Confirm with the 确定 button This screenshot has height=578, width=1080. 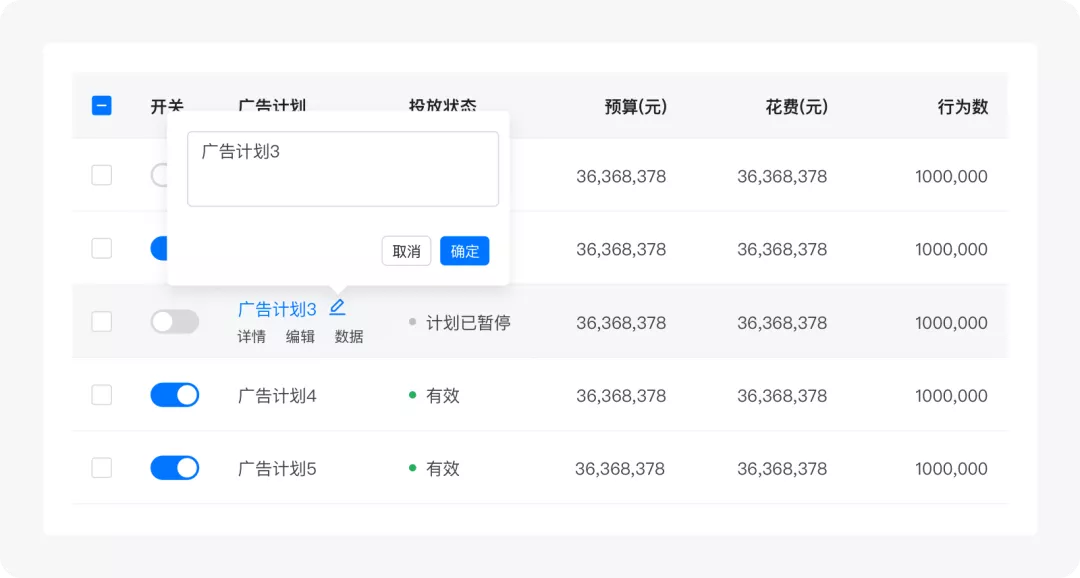tap(465, 251)
